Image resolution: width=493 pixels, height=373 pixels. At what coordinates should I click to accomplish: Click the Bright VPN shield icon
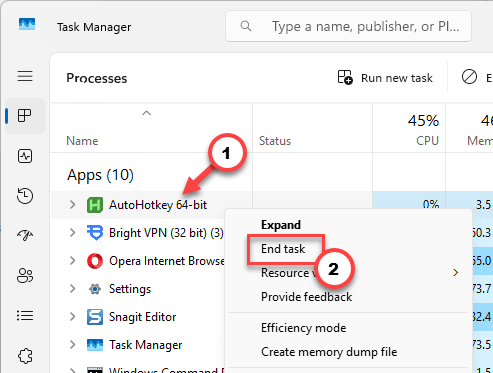coord(95,233)
